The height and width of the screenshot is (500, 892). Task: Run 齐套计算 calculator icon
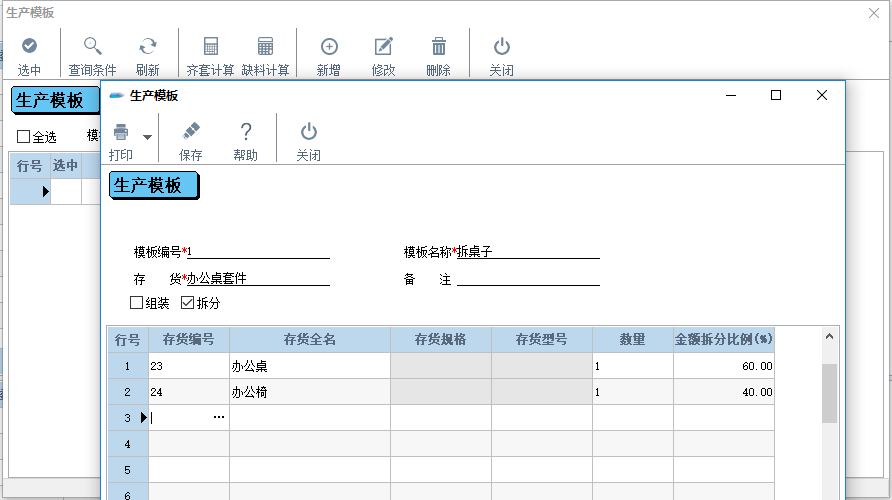click(x=210, y=46)
